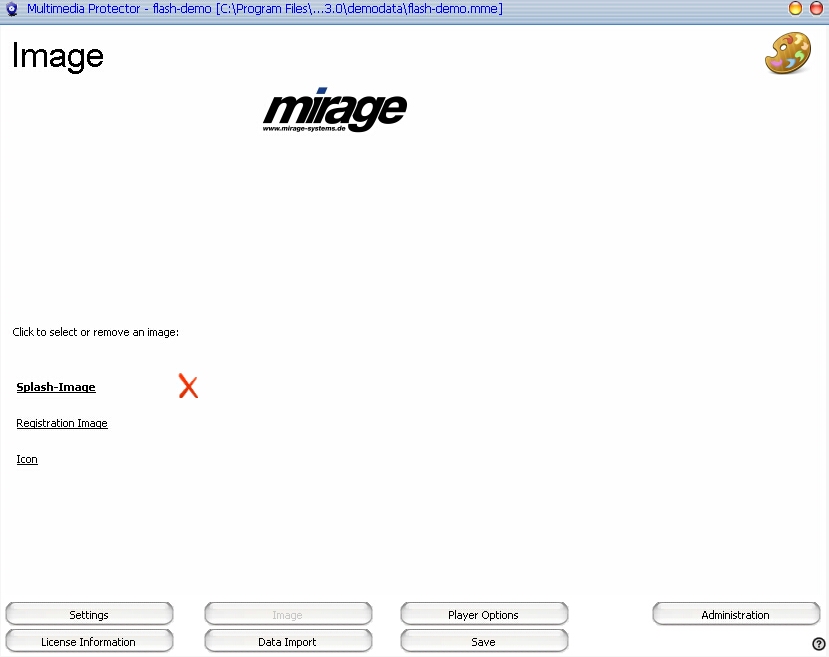Click the greyed-out Image button

(x=287, y=614)
